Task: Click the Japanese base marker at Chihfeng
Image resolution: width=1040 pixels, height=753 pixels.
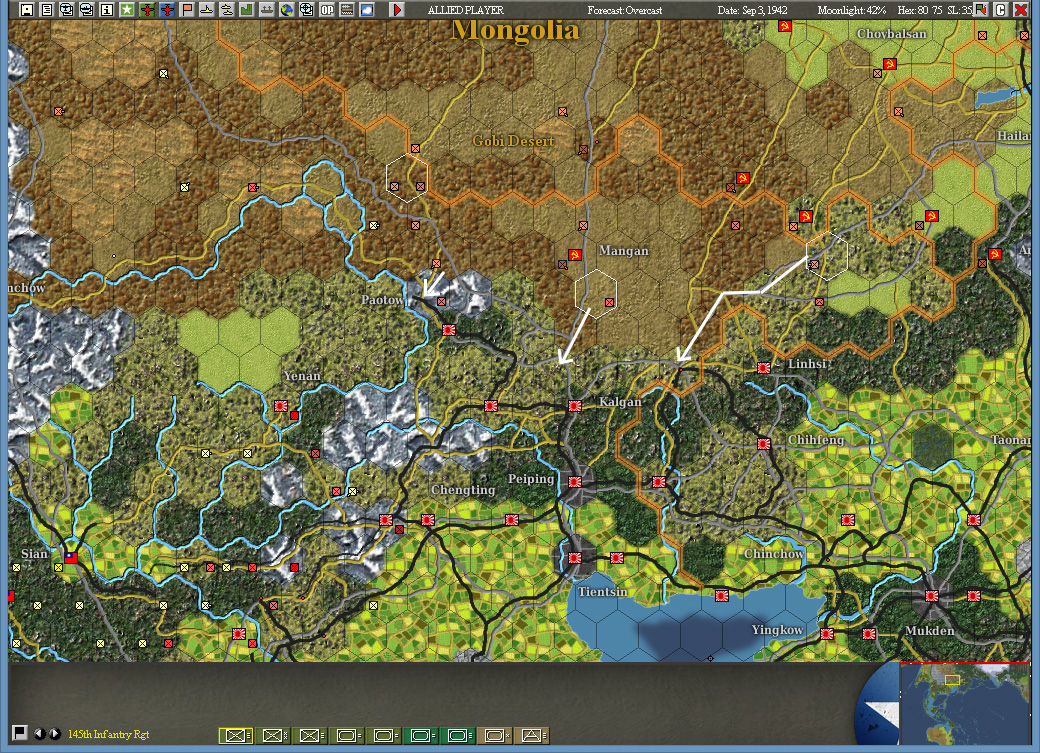Action: 764,443
